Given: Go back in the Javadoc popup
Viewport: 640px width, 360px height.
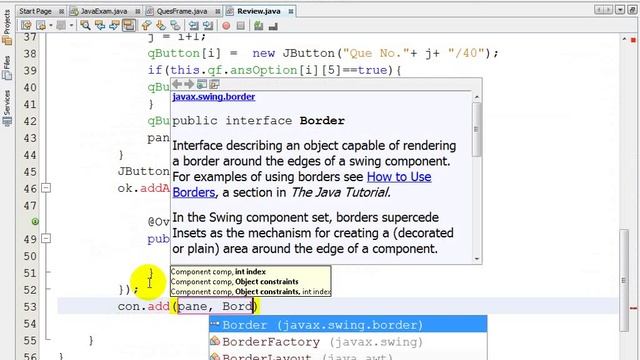Looking at the screenshot, I should point(177,84).
